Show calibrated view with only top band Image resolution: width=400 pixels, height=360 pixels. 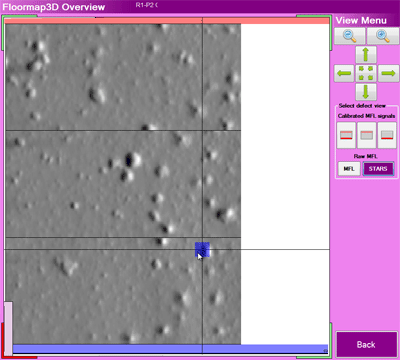(367, 135)
